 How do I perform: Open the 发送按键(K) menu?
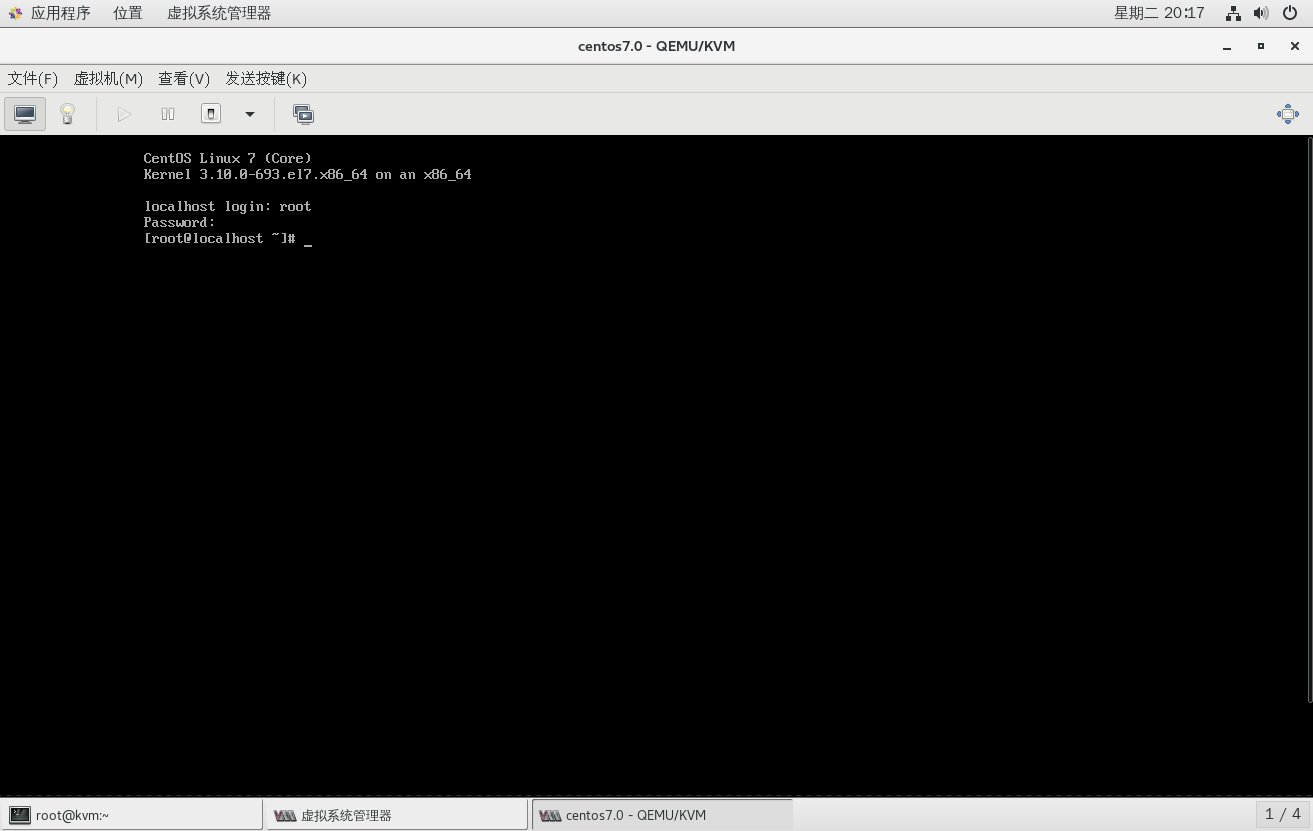(266, 79)
